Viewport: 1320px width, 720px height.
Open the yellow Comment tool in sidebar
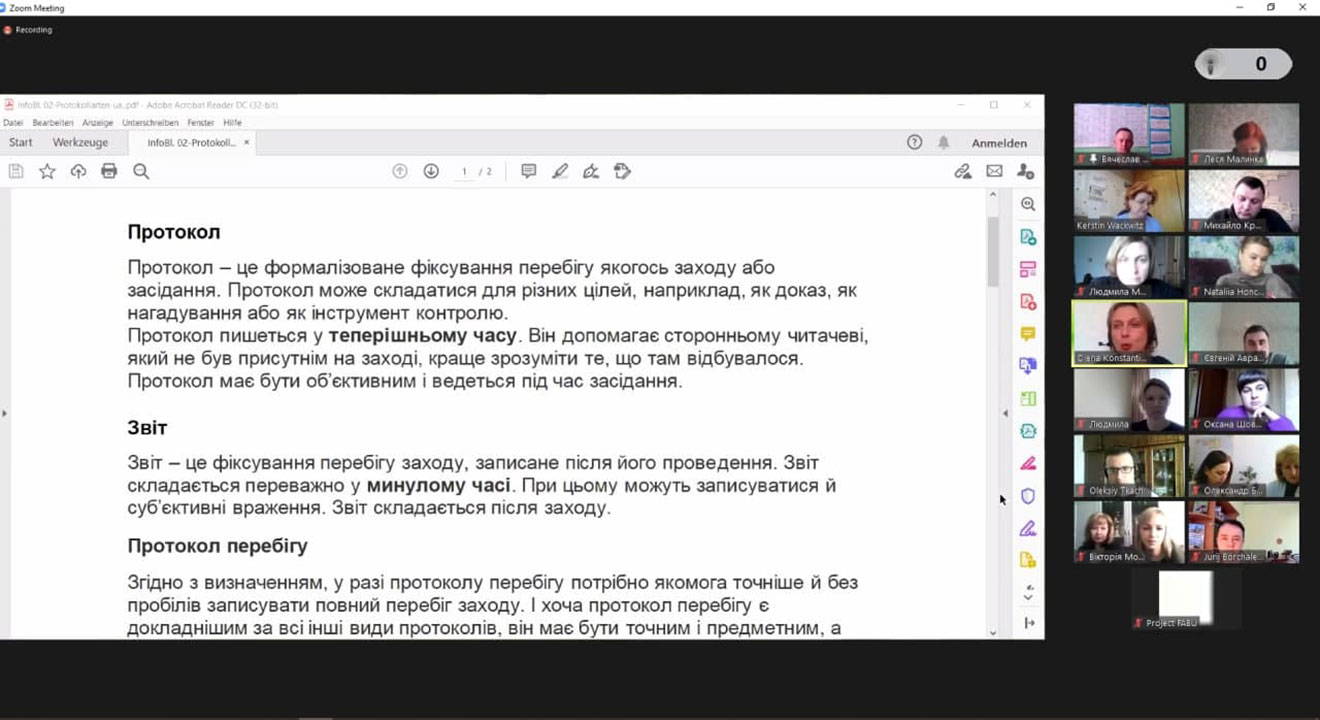[x=1028, y=334]
